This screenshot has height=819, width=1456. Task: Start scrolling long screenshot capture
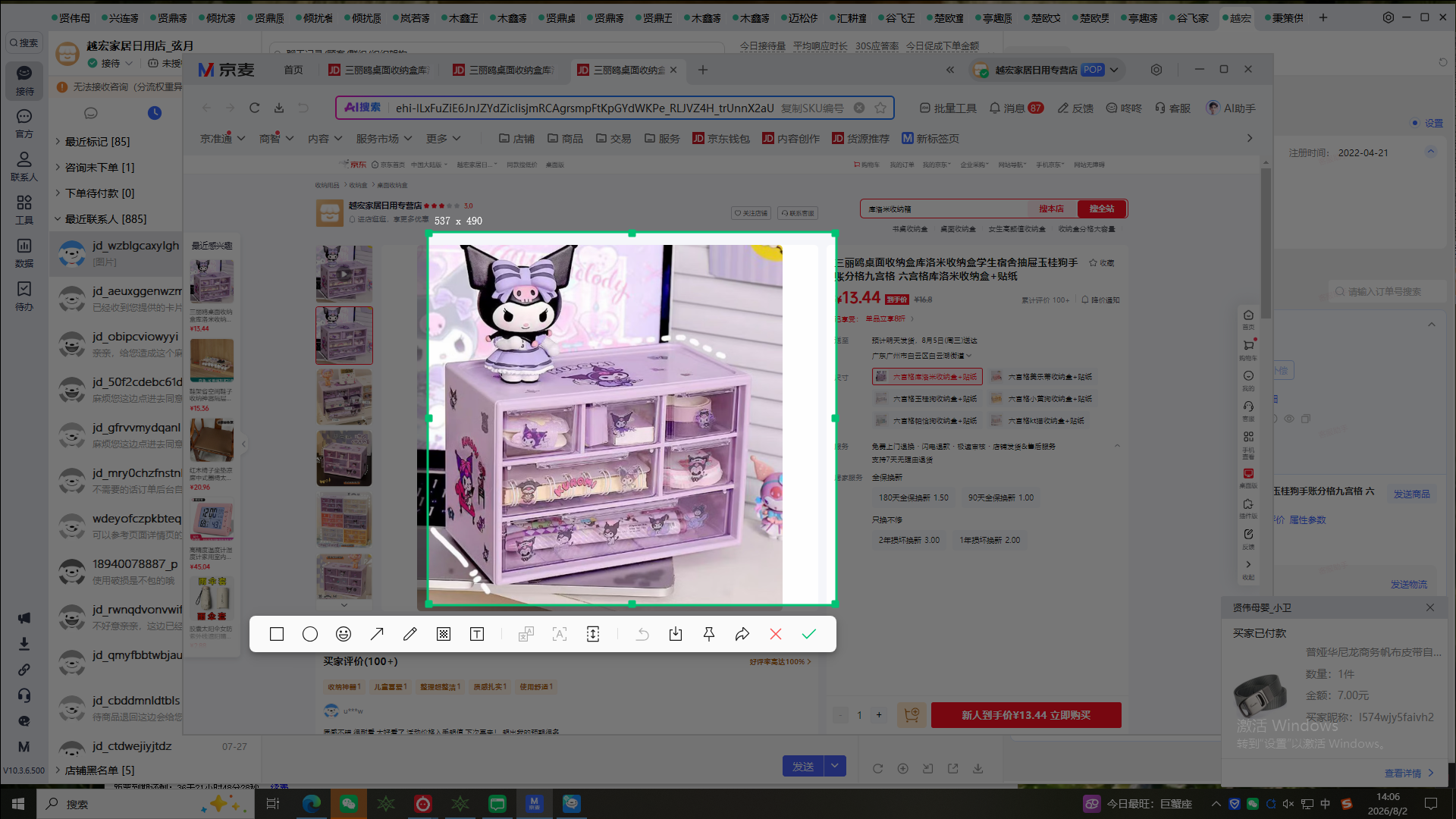click(593, 634)
